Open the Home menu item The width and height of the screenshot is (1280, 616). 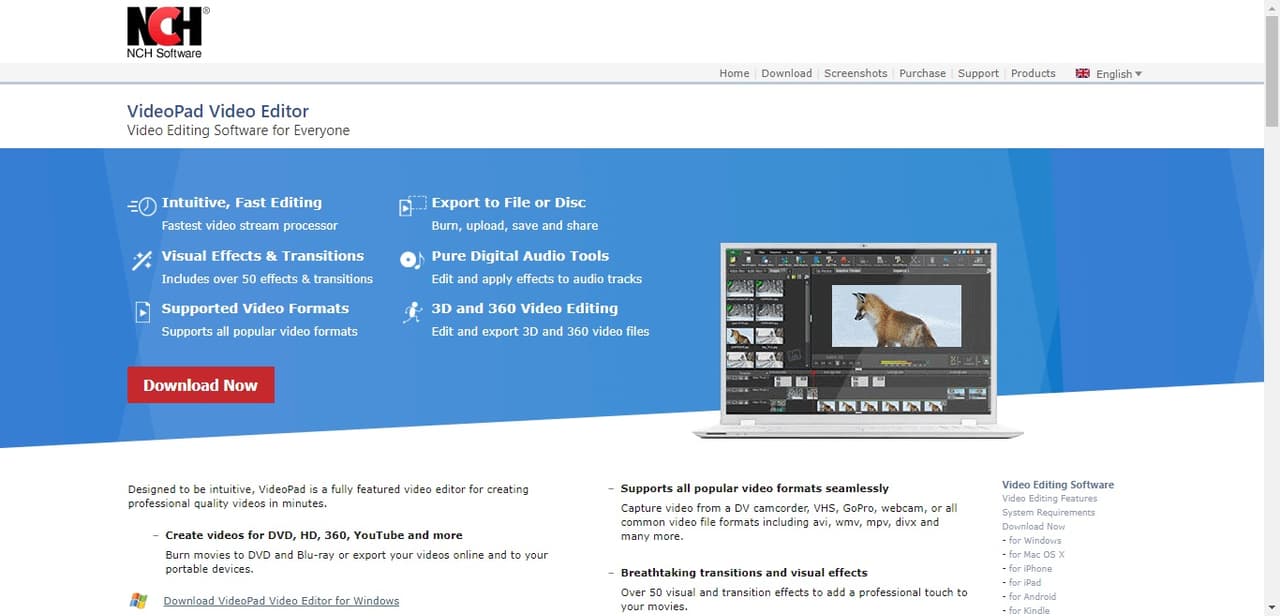pos(734,73)
